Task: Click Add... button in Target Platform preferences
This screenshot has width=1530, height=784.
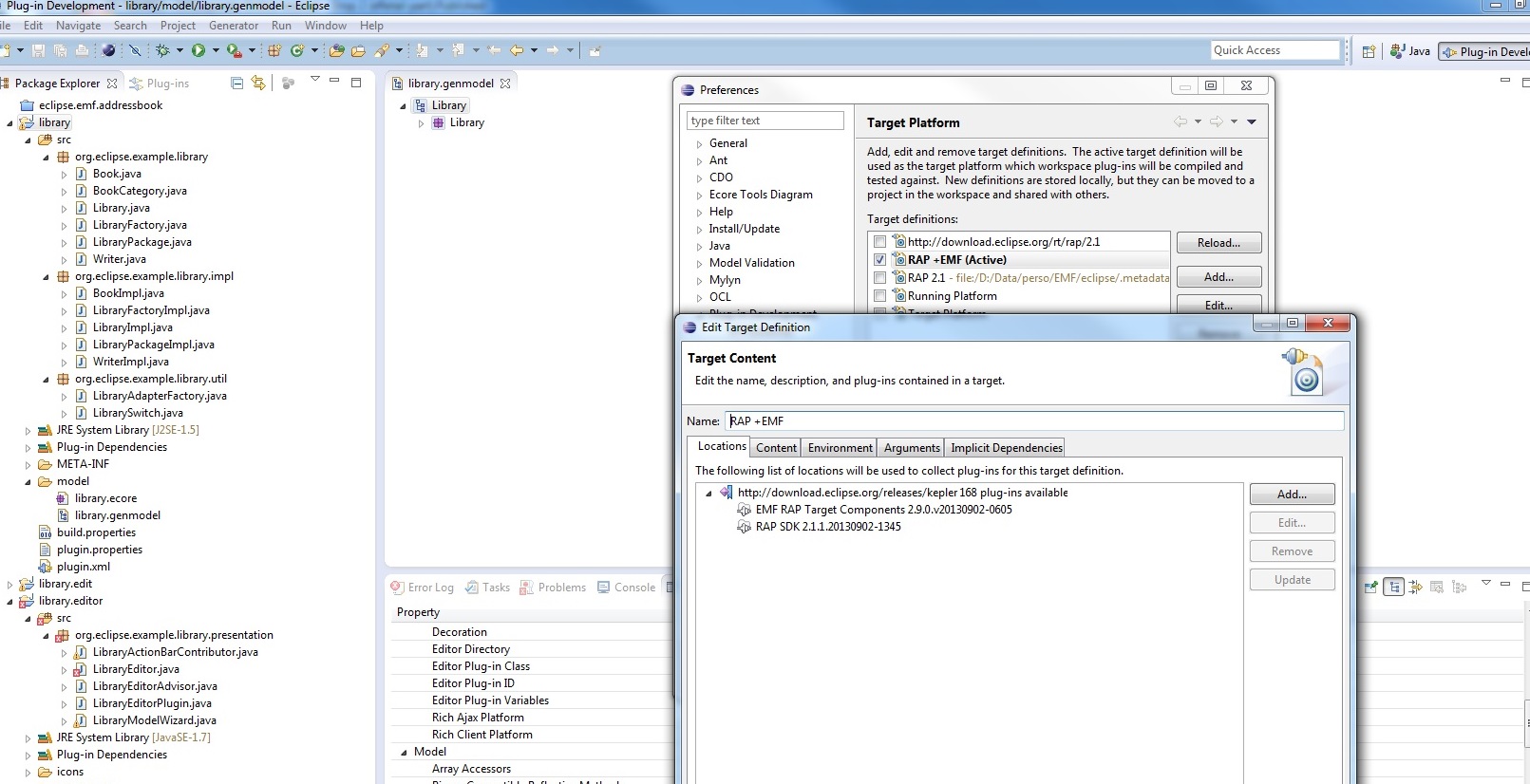Action: click(1218, 277)
